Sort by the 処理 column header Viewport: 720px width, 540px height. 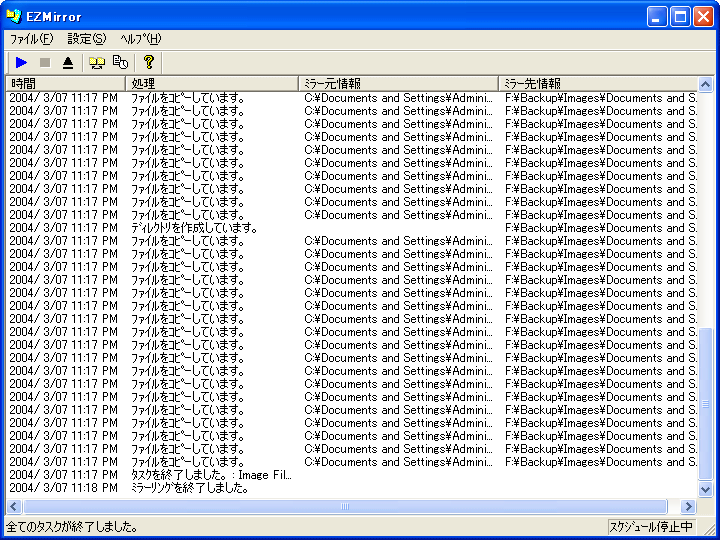tap(212, 84)
